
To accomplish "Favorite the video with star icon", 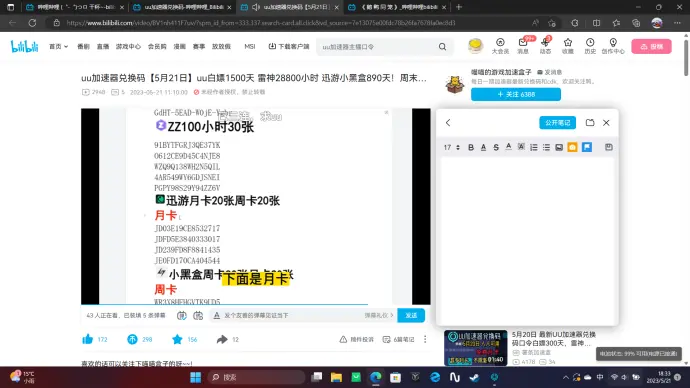I will [177, 339].
